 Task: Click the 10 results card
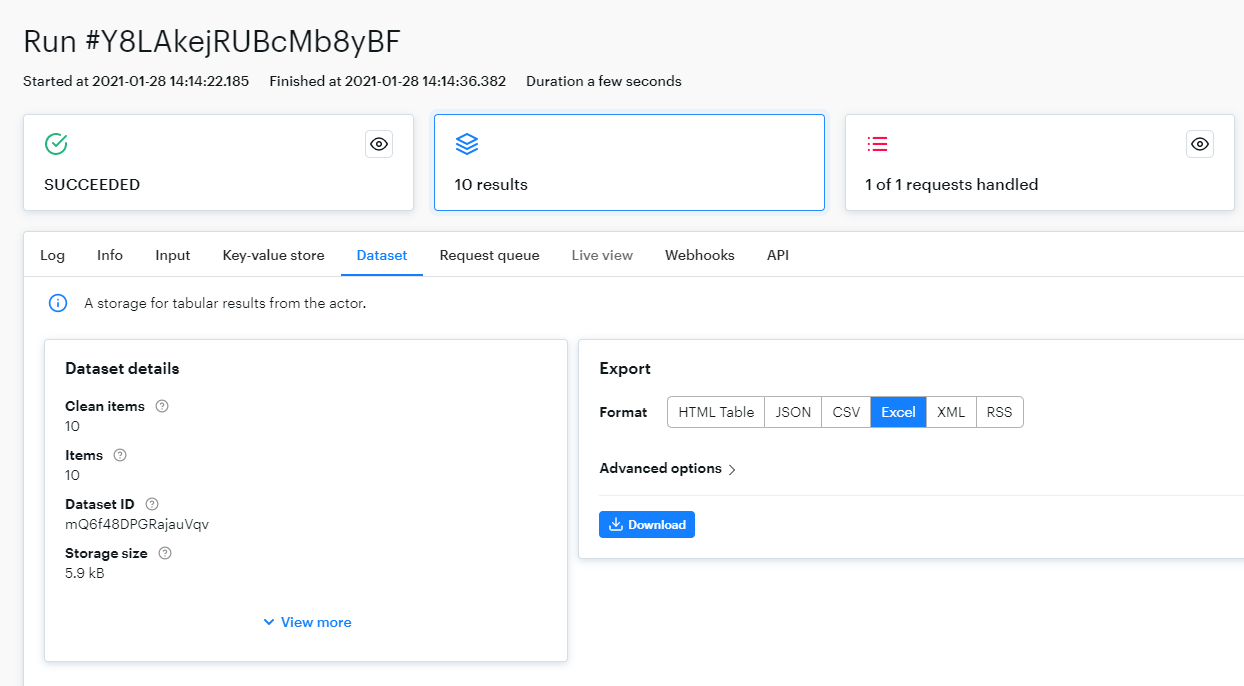point(629,162)
